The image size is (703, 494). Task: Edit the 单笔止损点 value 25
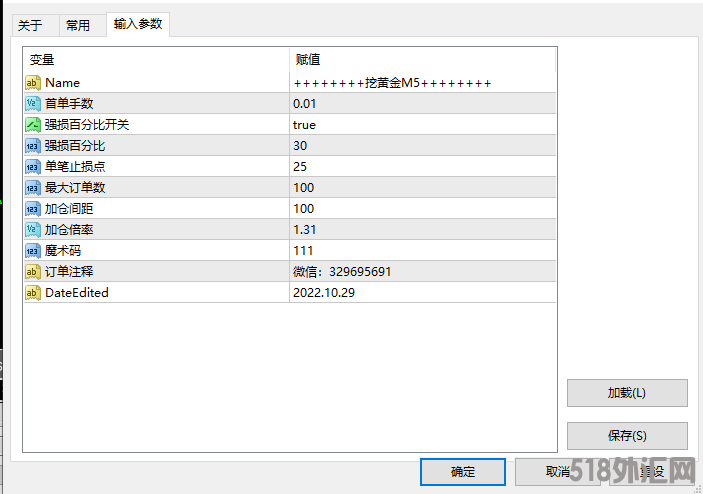click(423, 167)
